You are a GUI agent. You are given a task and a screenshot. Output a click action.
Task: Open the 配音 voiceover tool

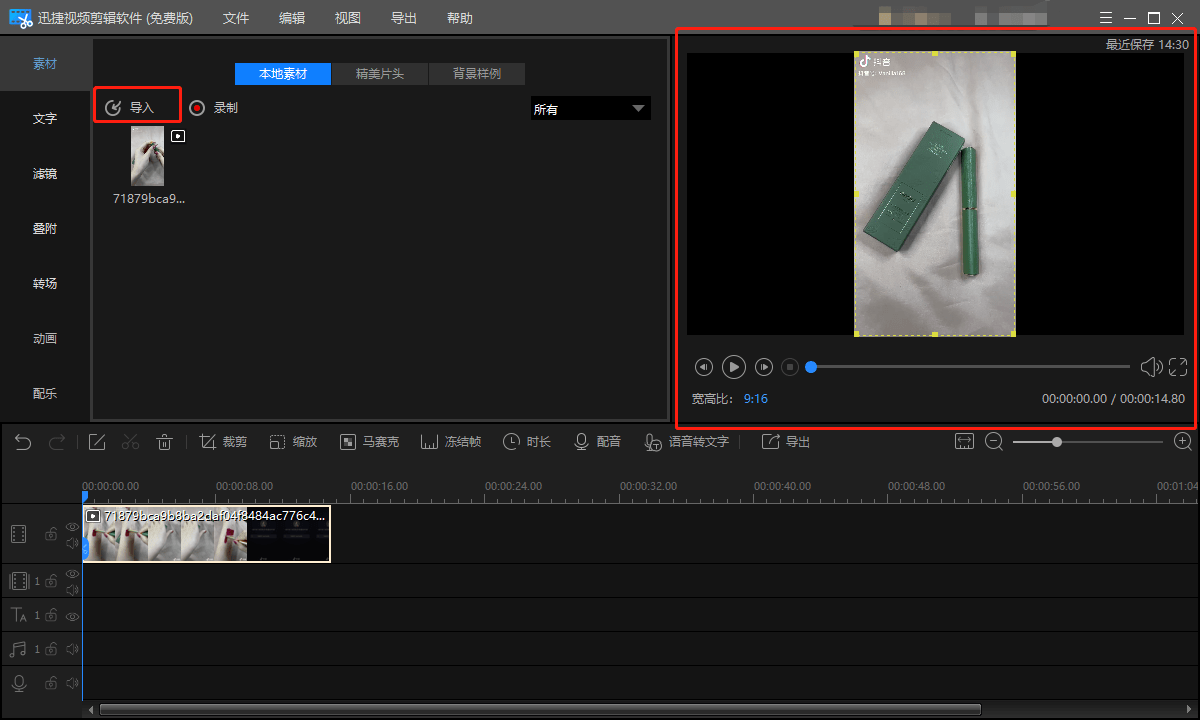597,442
